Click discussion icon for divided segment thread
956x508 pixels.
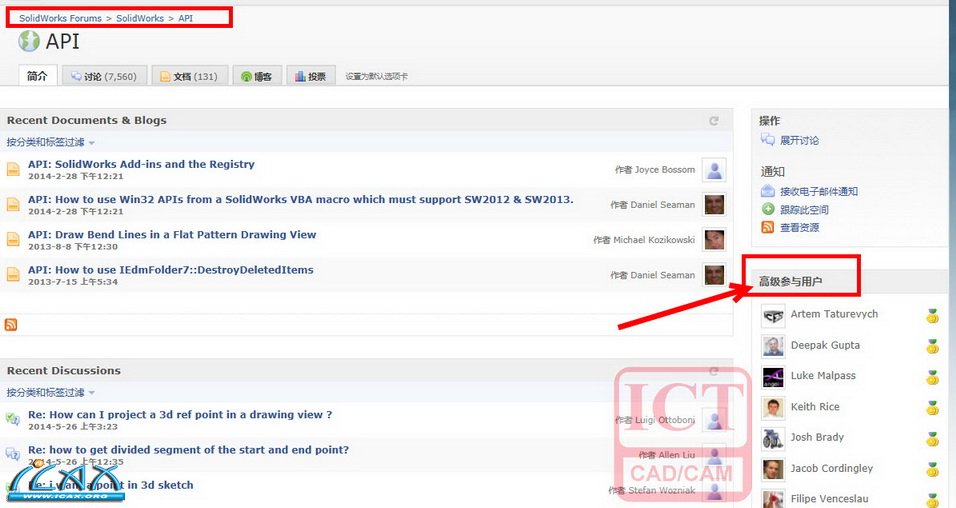point(13,454)
